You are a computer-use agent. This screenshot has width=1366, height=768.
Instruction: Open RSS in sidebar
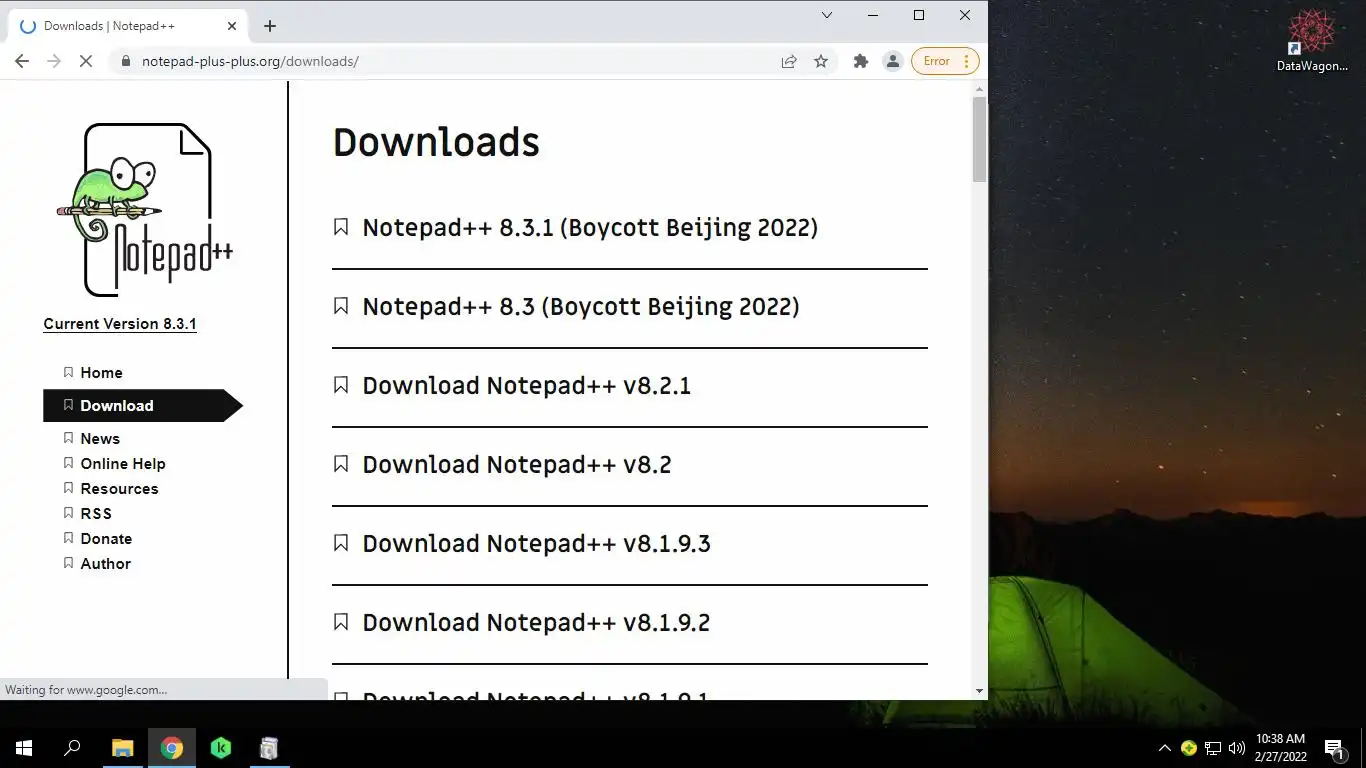(x=96, y=513)
